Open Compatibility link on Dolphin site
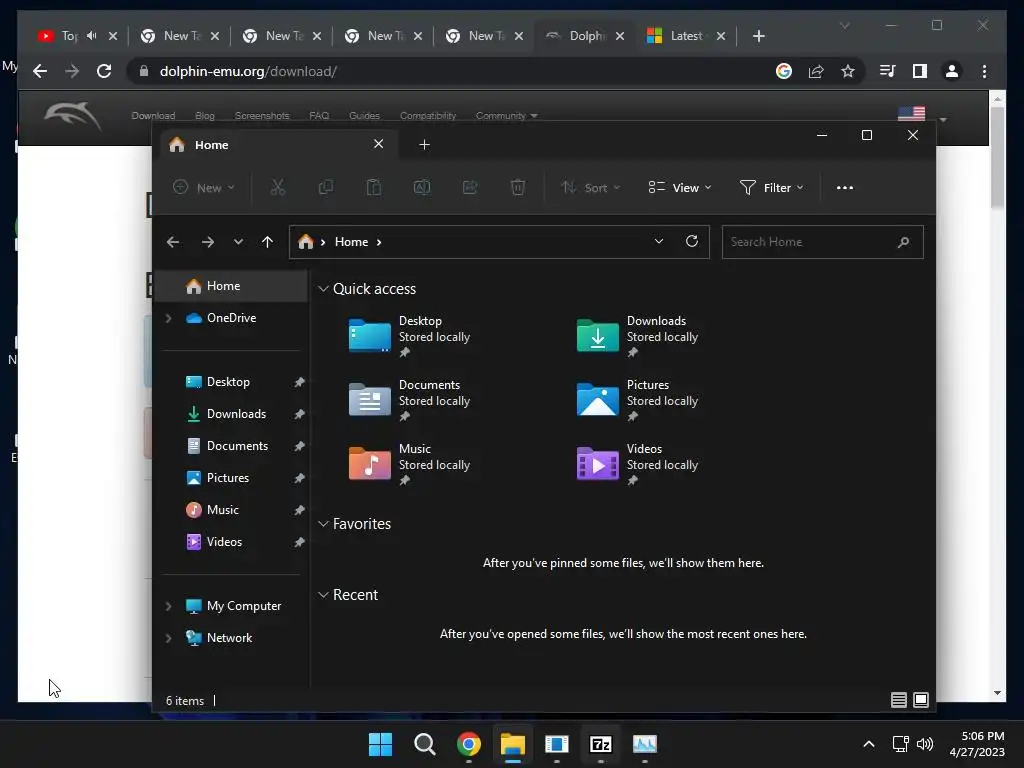1024x768 pixels. (x=428, y=116)
